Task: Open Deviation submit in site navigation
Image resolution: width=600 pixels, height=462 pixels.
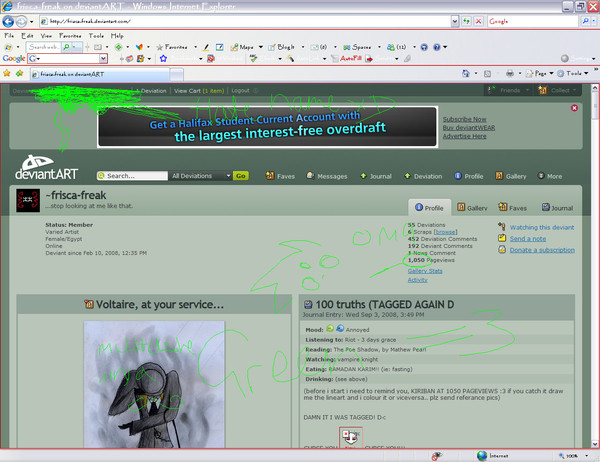Action: (423, 176)
